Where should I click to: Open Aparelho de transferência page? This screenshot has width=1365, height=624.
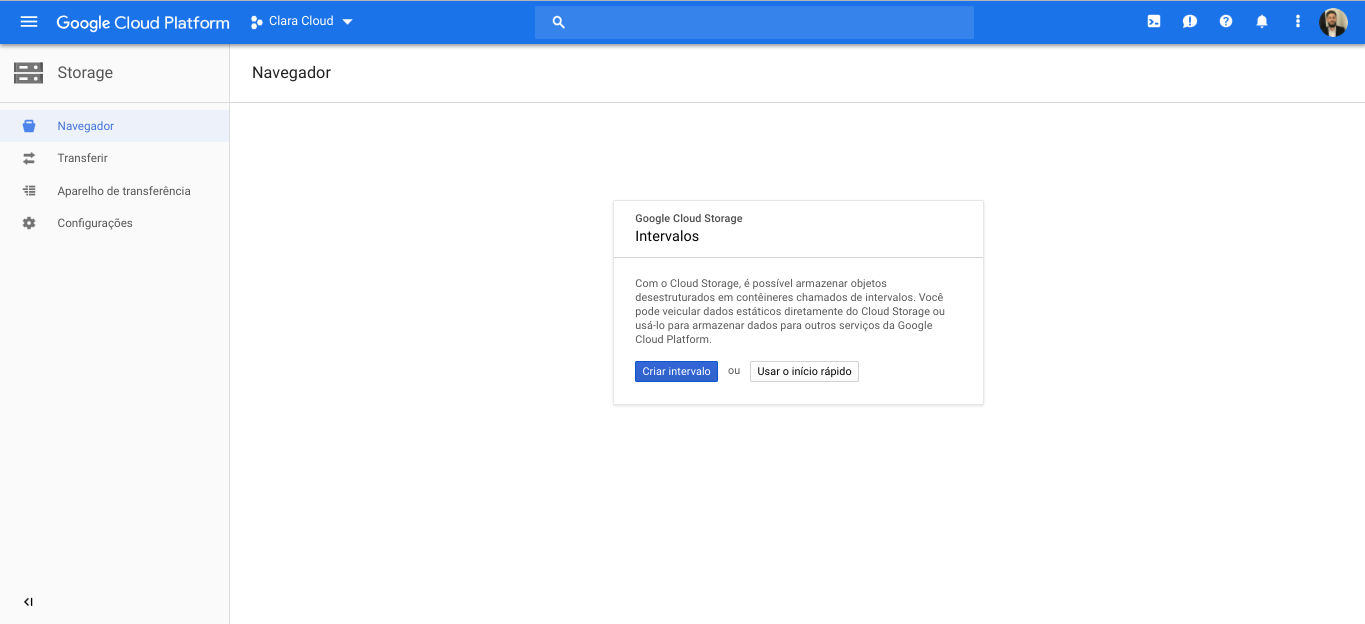[x=114, y=191]
